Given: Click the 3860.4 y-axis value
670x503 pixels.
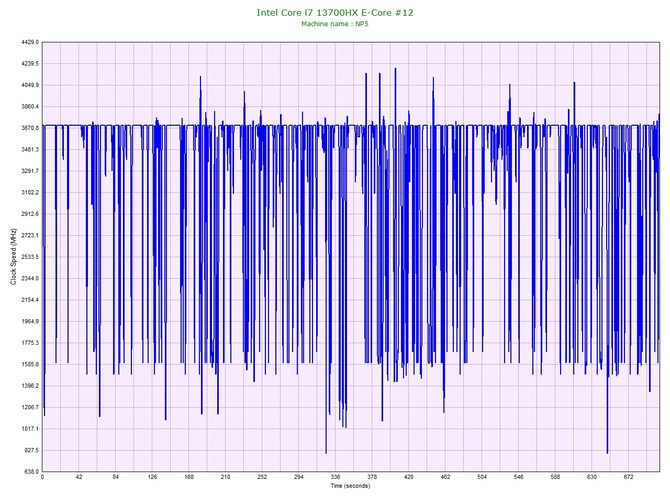Looking at the screenshot, I should (30, 106).
